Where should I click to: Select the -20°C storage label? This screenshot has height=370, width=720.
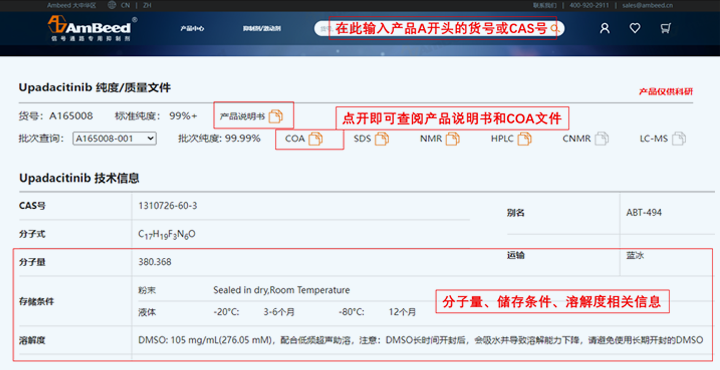(226, 312)
